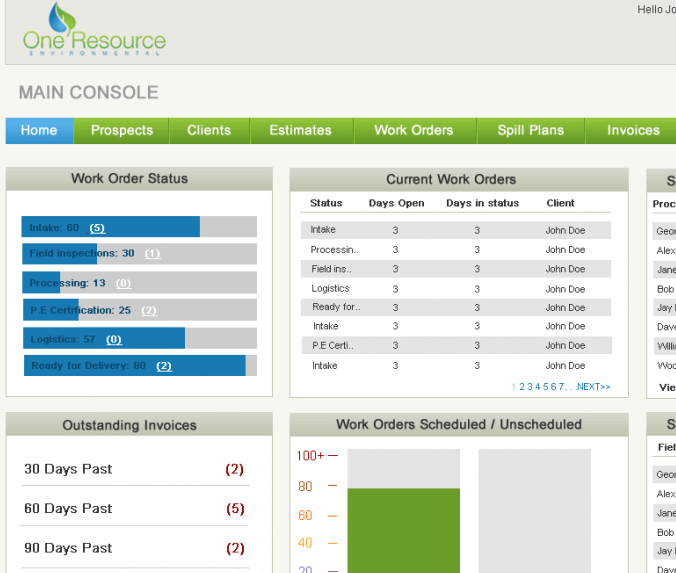Switch to the Prospects tab

pos(122,130)
